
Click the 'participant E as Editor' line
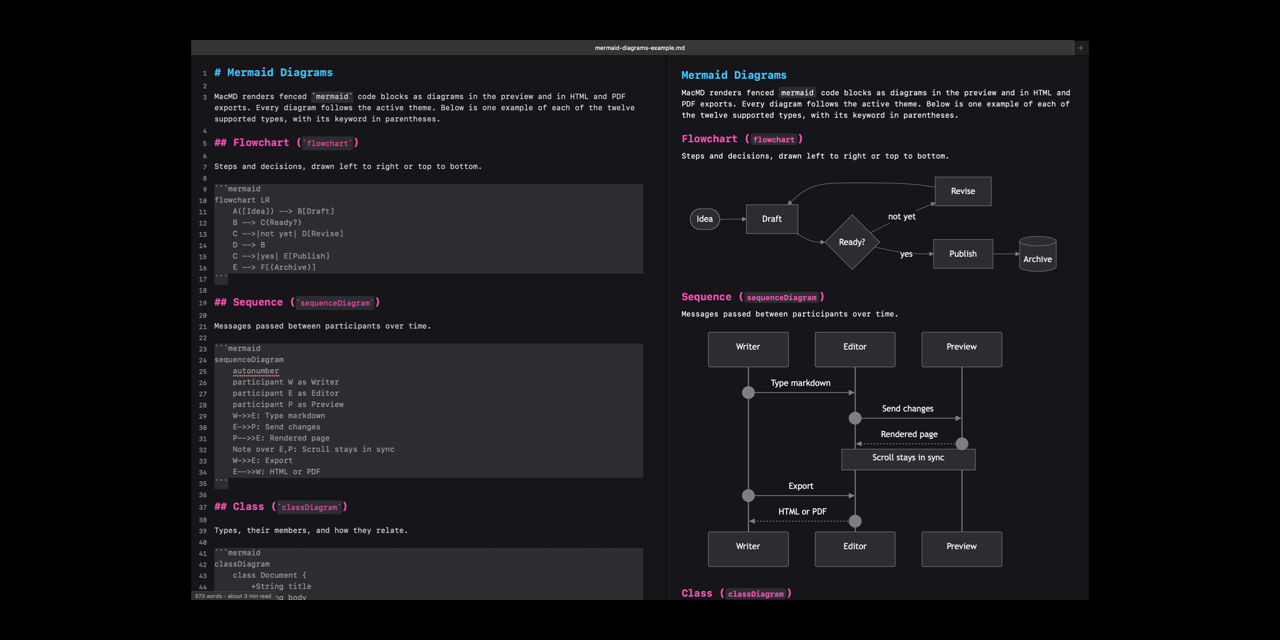tap(286, 393)
